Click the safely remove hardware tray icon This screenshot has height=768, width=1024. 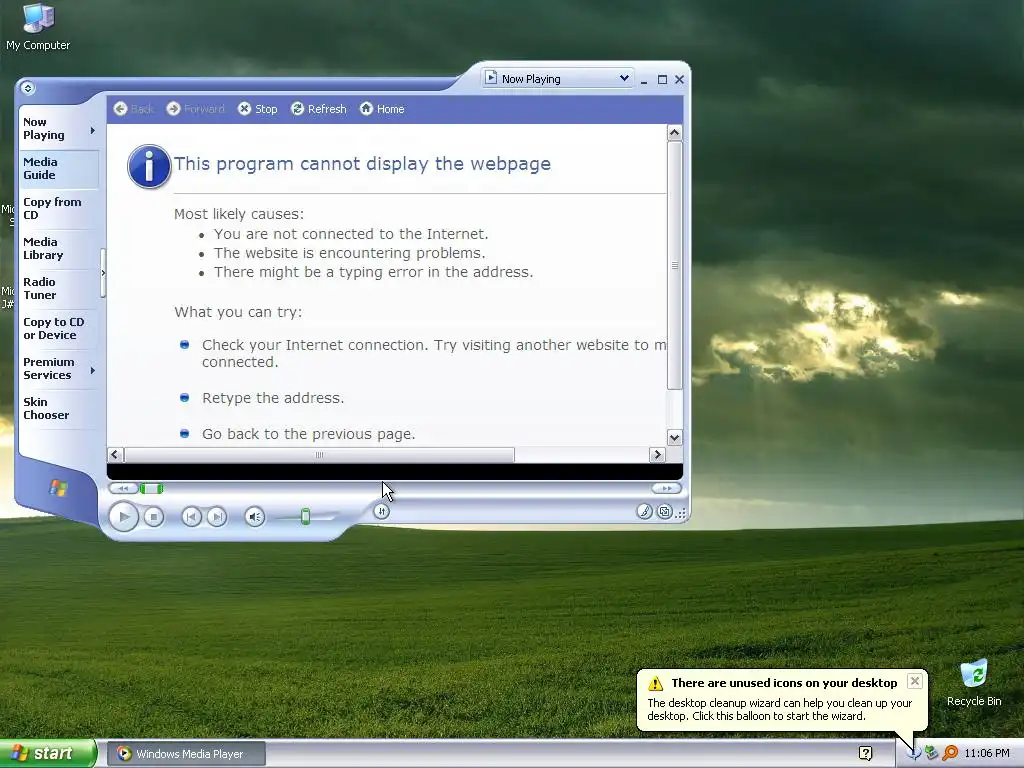point(932,754)
